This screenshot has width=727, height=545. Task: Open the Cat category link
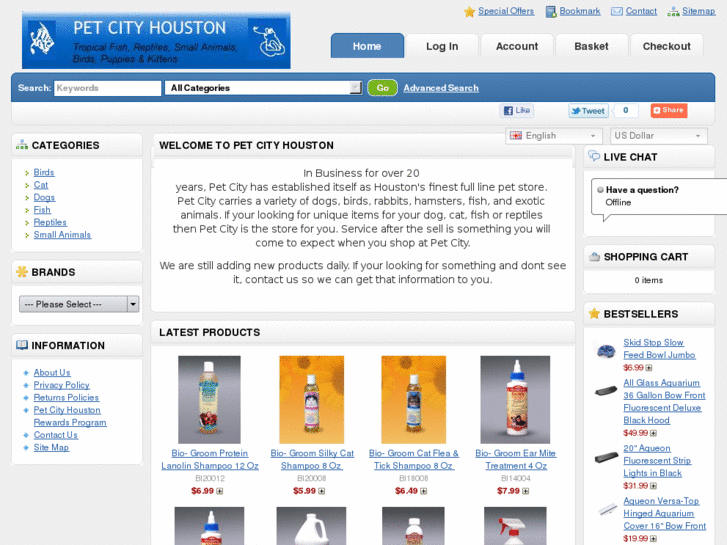[41, 185]
